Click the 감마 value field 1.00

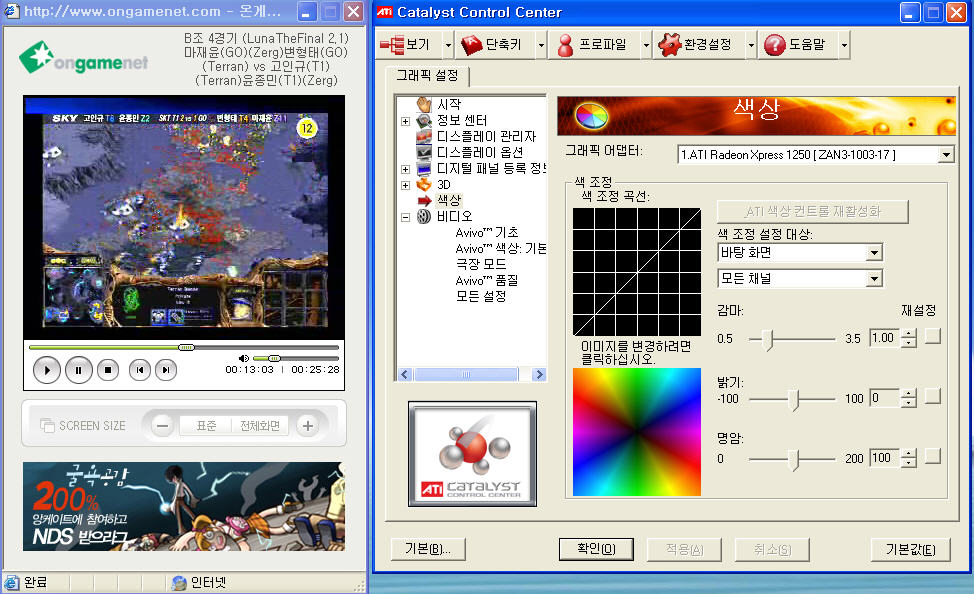point(885,338)
